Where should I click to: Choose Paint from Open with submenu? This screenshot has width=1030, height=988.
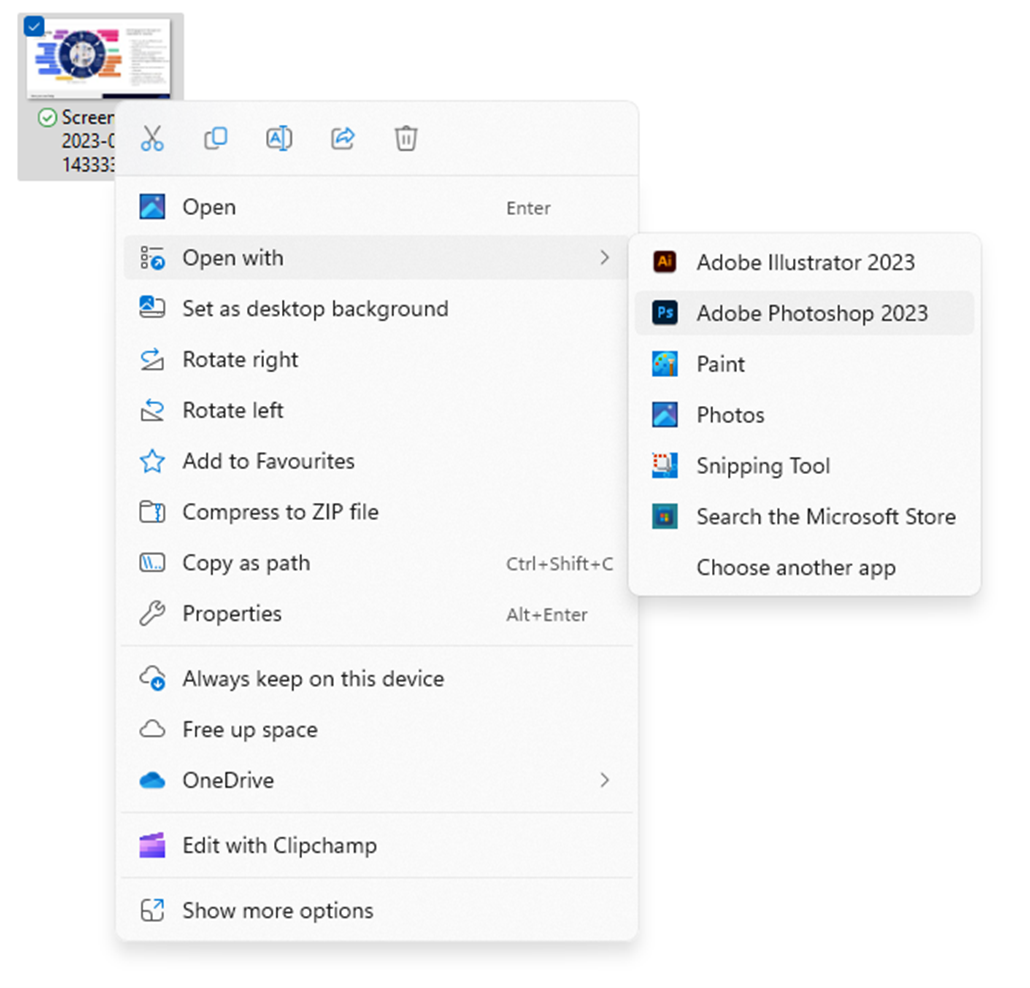(x=720, y=364)
